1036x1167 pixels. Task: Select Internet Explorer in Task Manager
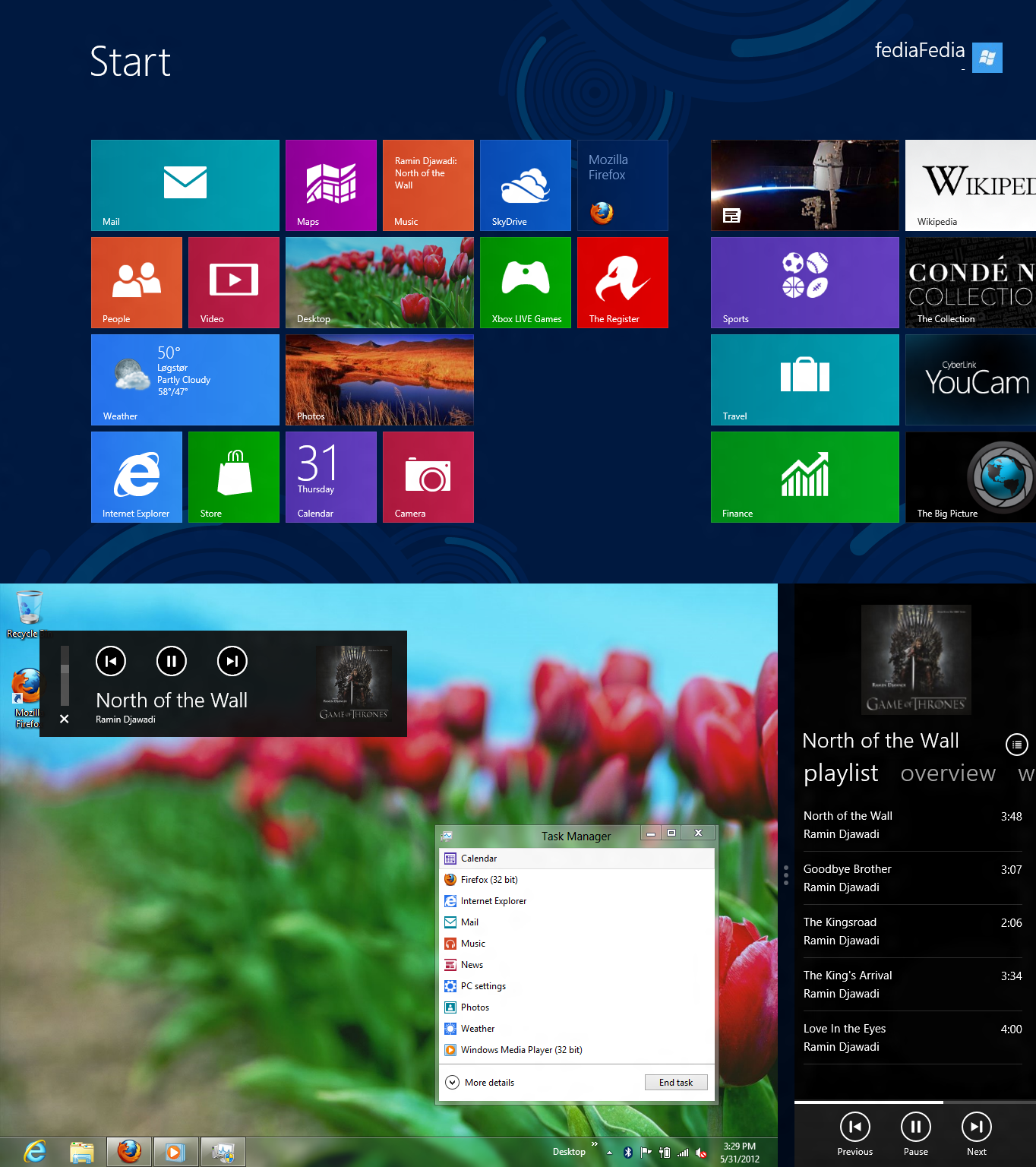577,901
